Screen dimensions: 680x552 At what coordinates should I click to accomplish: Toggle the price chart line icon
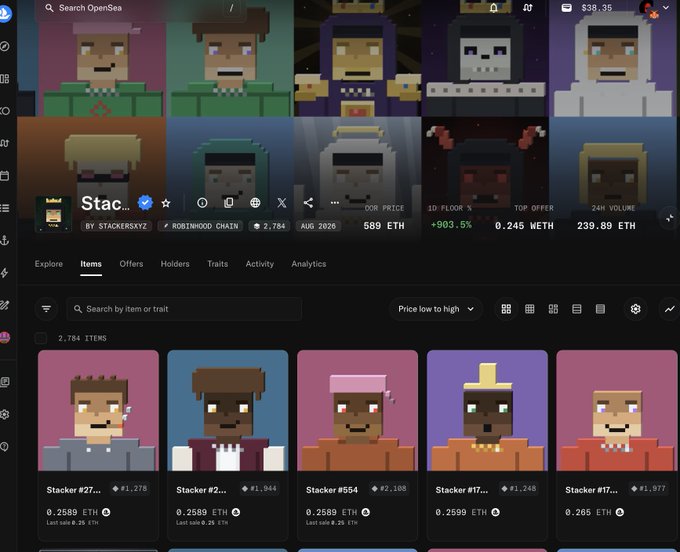[x=669, y=309]
